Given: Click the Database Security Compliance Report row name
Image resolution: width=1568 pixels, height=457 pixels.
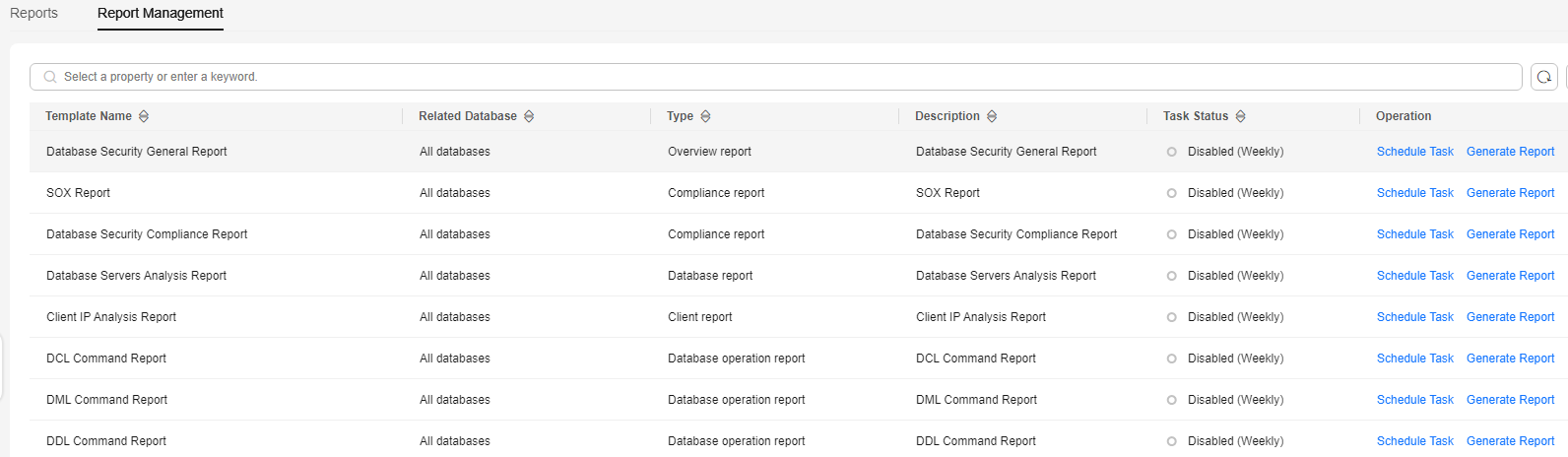Looking at the screenshot, I should point(147,234).
